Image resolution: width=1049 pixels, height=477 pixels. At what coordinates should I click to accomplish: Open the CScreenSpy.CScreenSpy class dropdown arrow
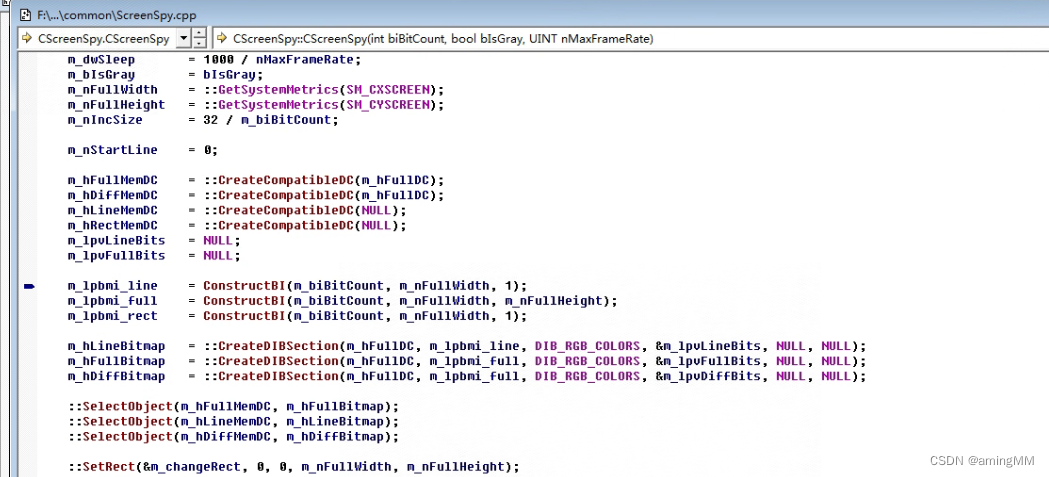[x=184, y=39]
